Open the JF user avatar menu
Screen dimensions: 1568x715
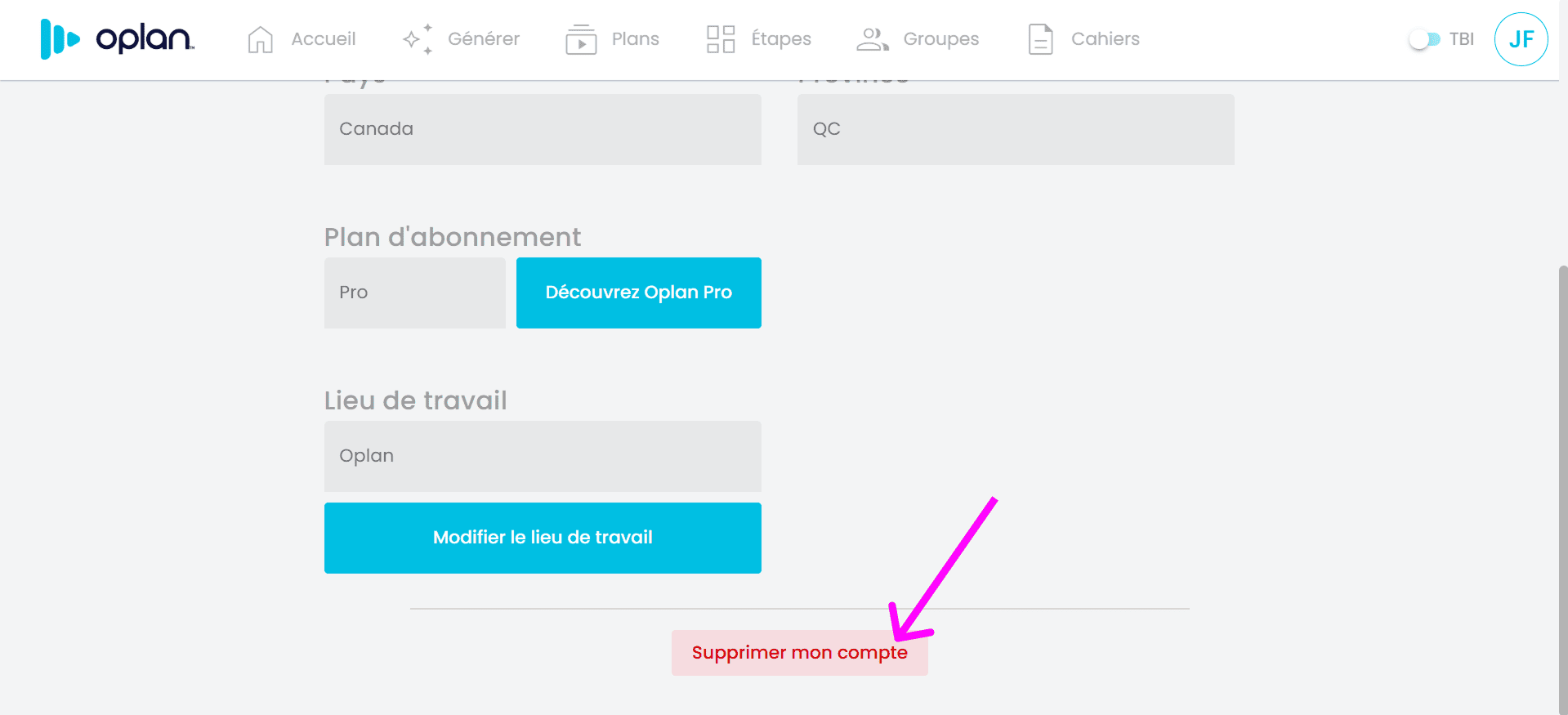click(x=1521, y=39)
